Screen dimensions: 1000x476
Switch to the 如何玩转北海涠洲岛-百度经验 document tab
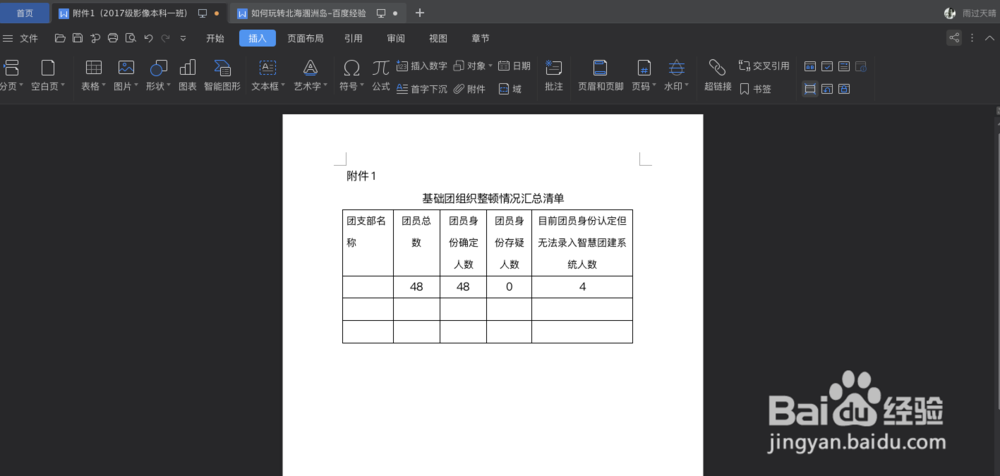[318, 13]
